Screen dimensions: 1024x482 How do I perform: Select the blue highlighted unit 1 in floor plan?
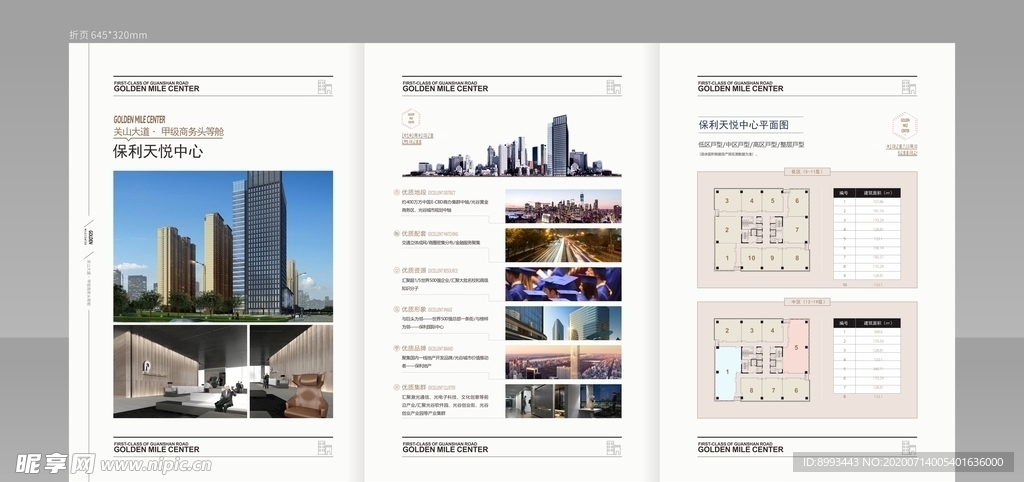[x=727, y=372]
